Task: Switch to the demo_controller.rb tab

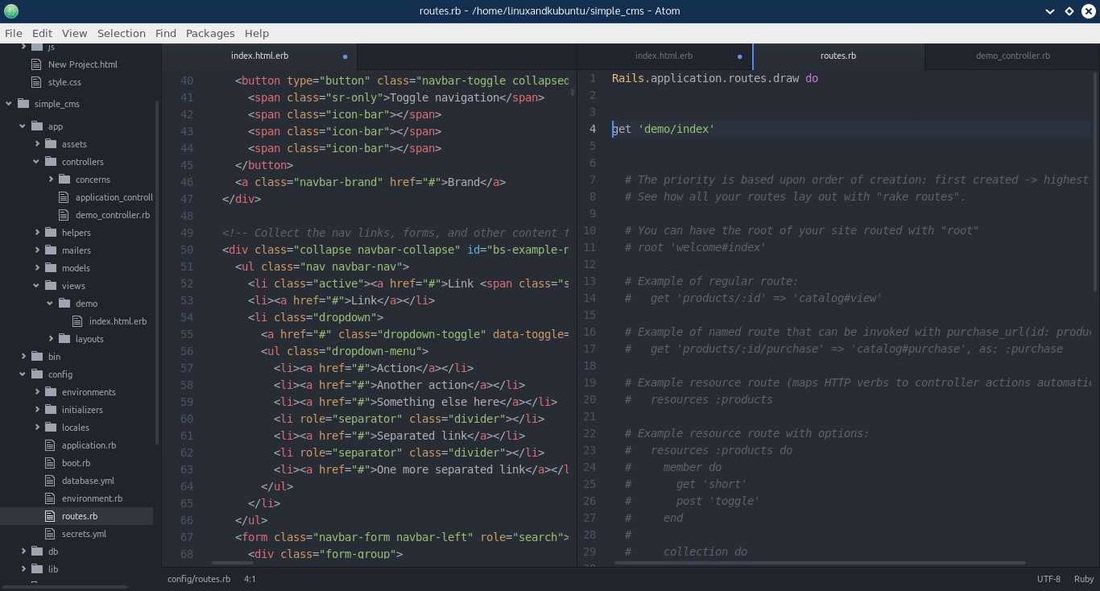Action: 1011,57
